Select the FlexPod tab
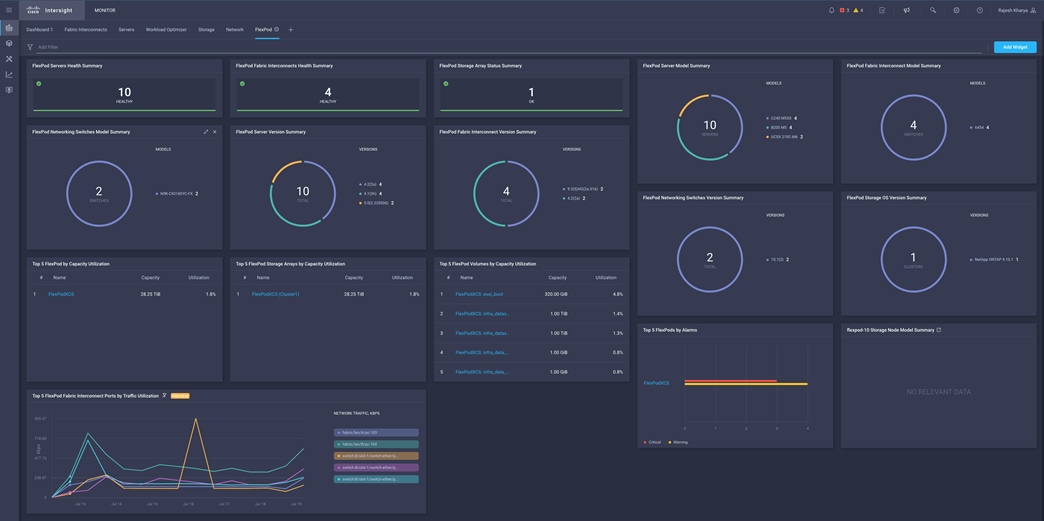1044x521 pixels. point(263,29)
